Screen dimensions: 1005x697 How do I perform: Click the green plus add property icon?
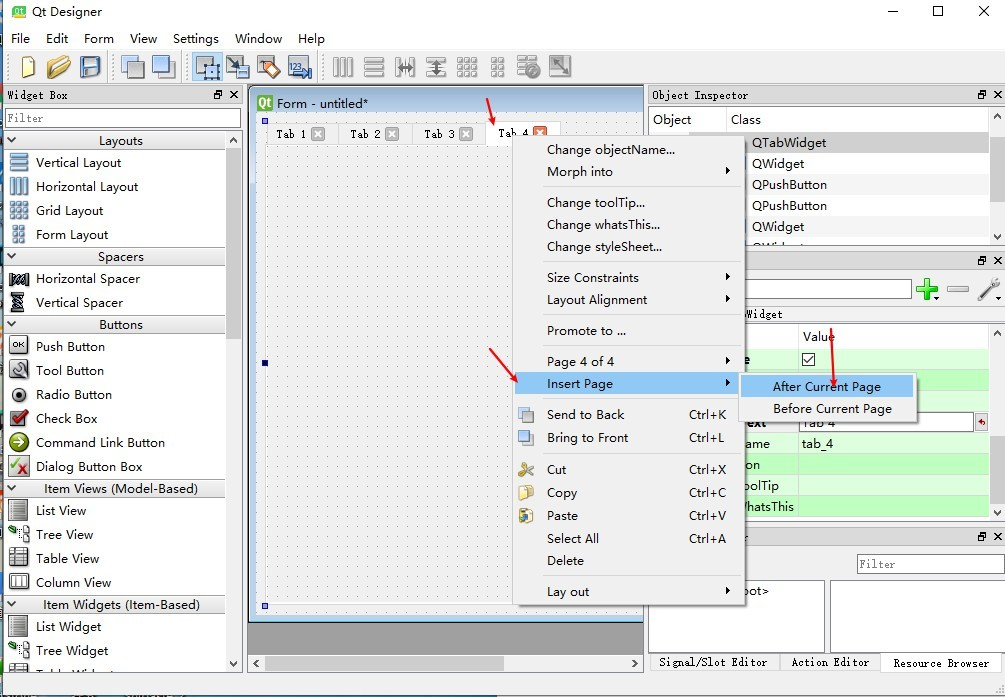click(x=927, y=290)
